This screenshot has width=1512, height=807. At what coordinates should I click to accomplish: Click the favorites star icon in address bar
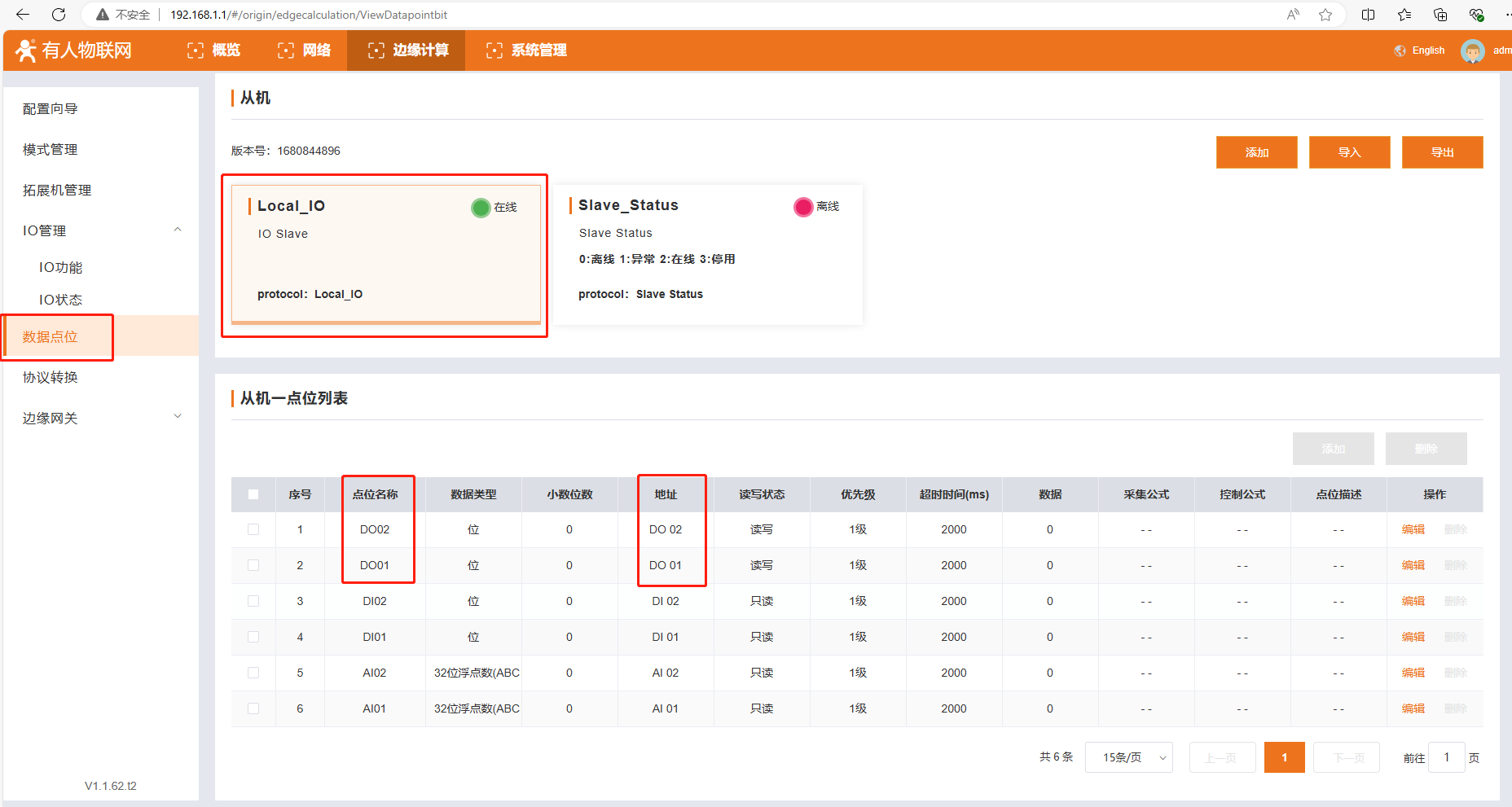coord(1325,15)
